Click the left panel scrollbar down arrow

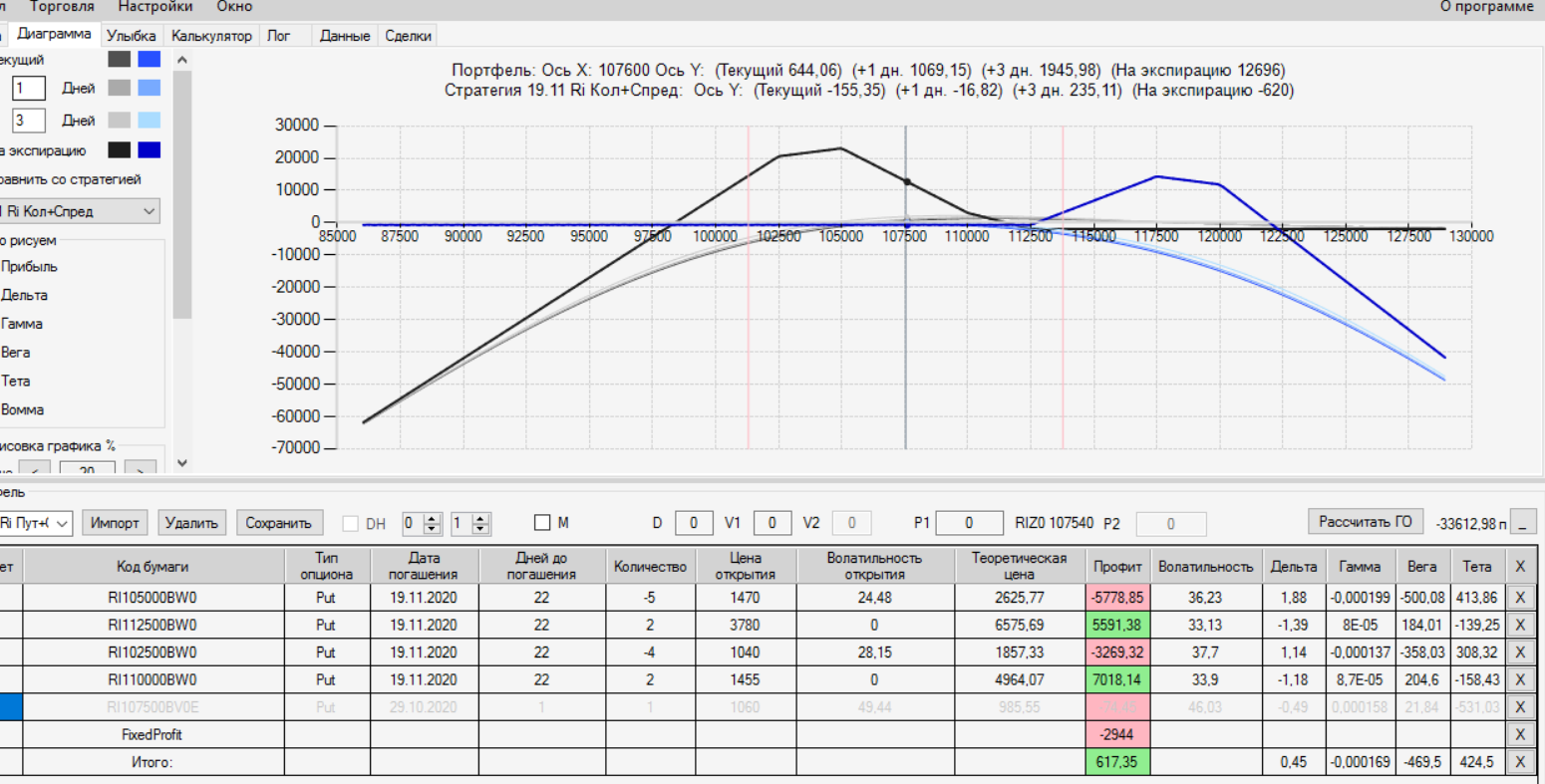coord(181,462)
